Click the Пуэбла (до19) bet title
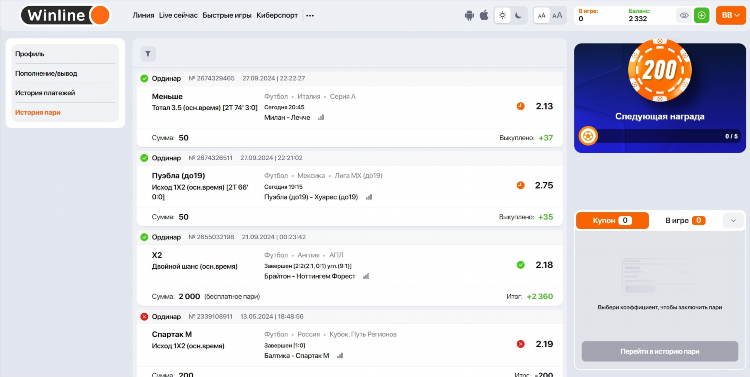 tap(178, 176)
